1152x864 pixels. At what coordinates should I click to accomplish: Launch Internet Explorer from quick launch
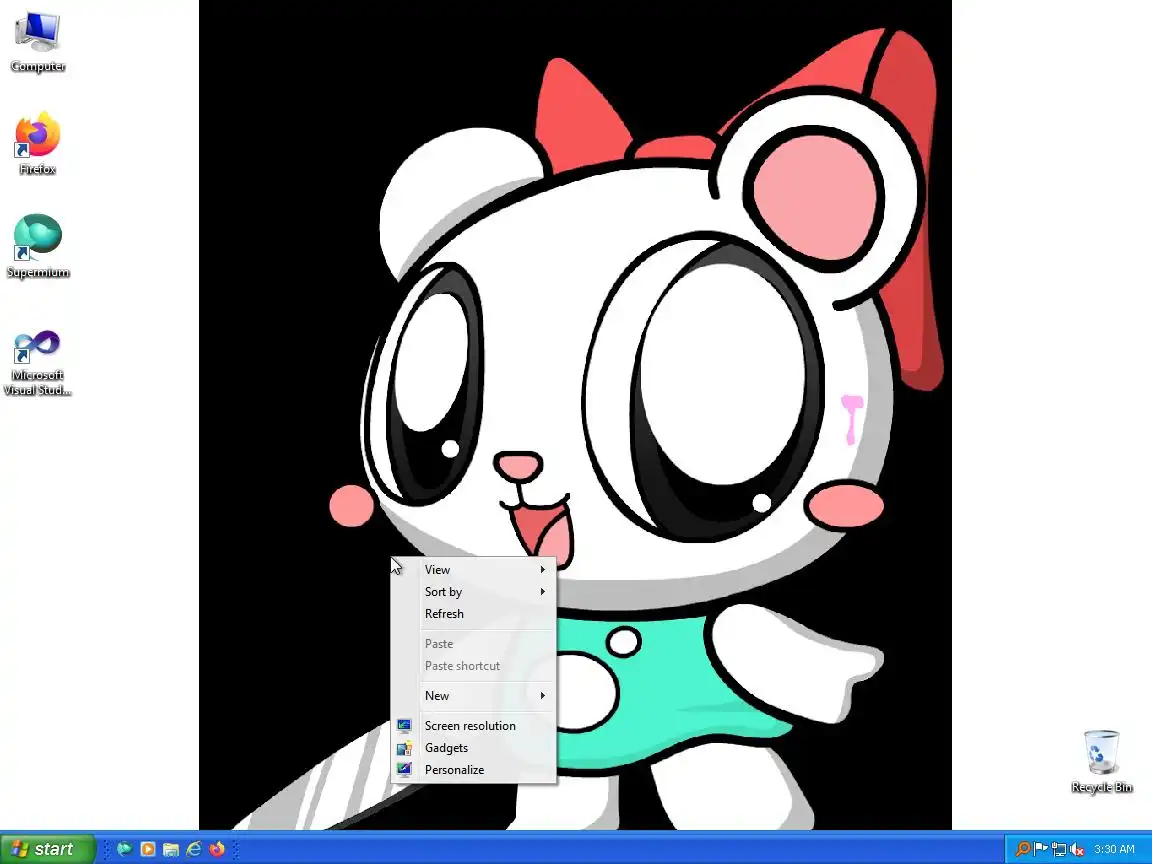pyautogui.click(x=194, y=849)
